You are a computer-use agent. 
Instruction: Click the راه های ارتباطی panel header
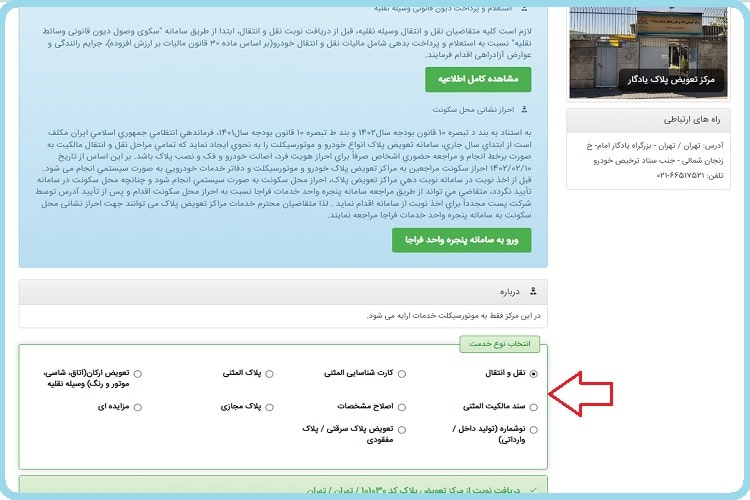tap(648, 120)
